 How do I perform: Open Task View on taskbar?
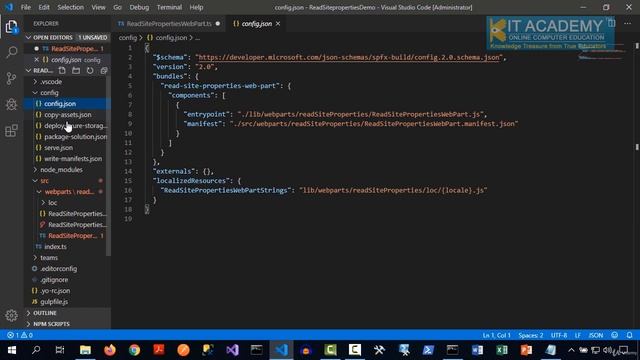[60, 350]
